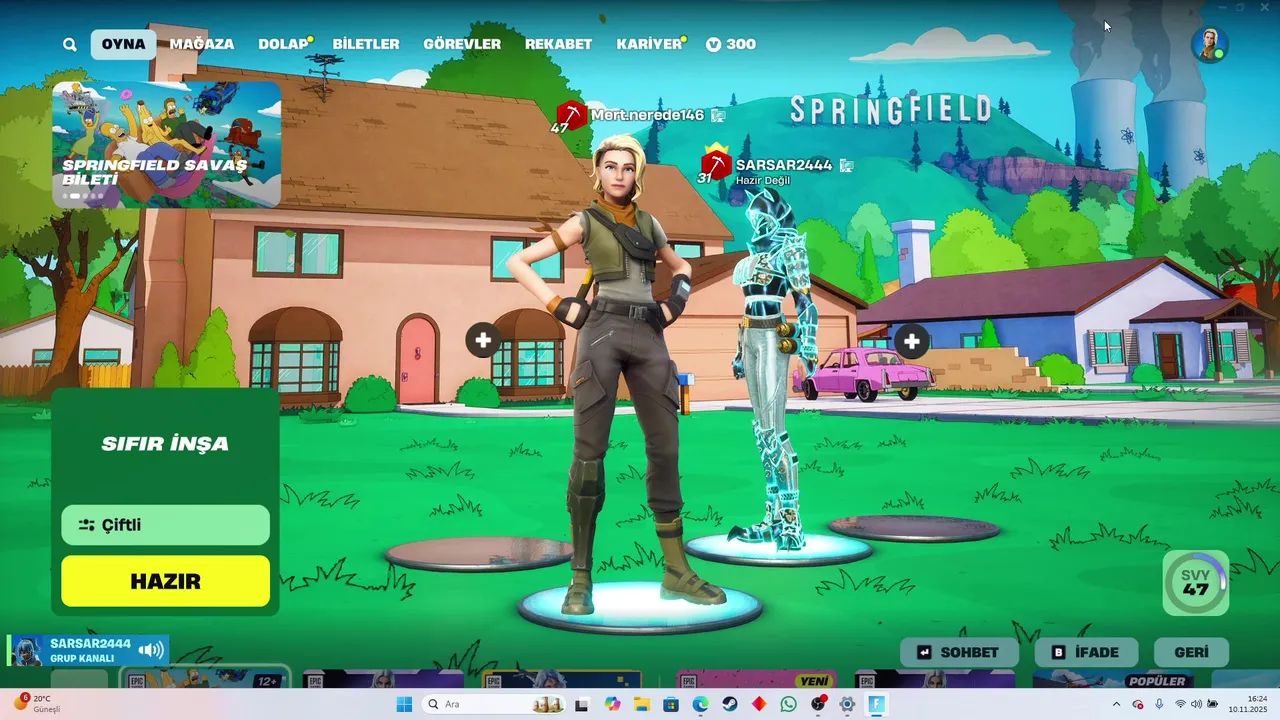
Task: Open the game tile labeled POPÜLER
Action: tap(1115, 679)
